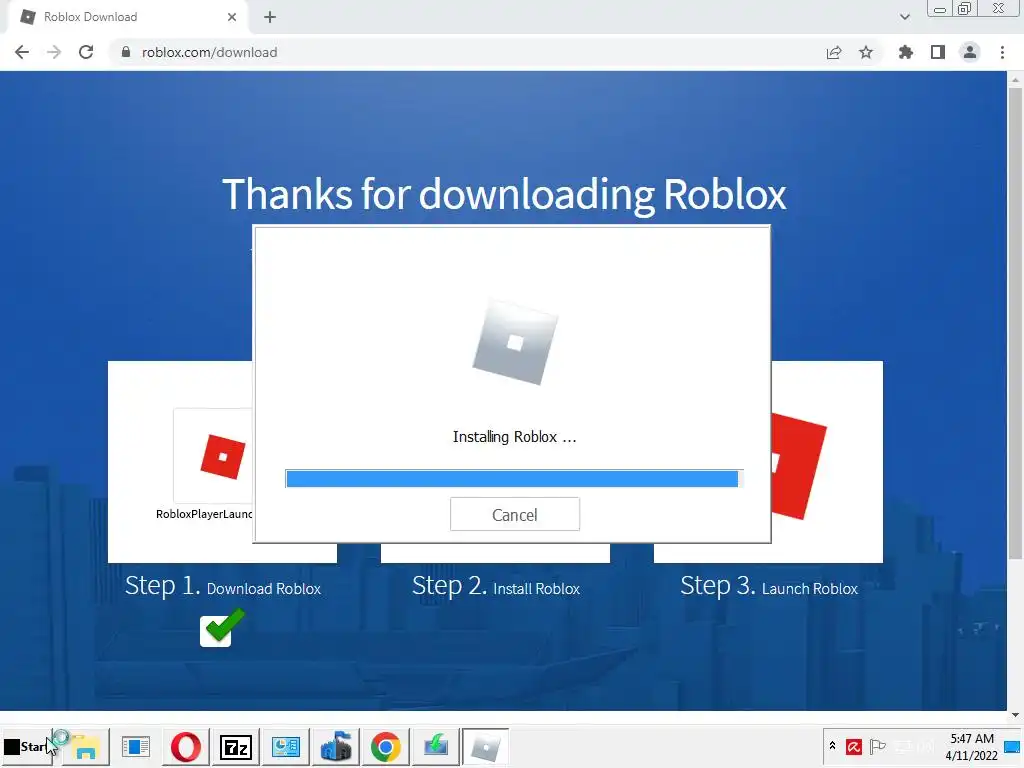Click the green checkmark under Step 1
Viewport: 1024px width, 768px height.
(222, 628)
